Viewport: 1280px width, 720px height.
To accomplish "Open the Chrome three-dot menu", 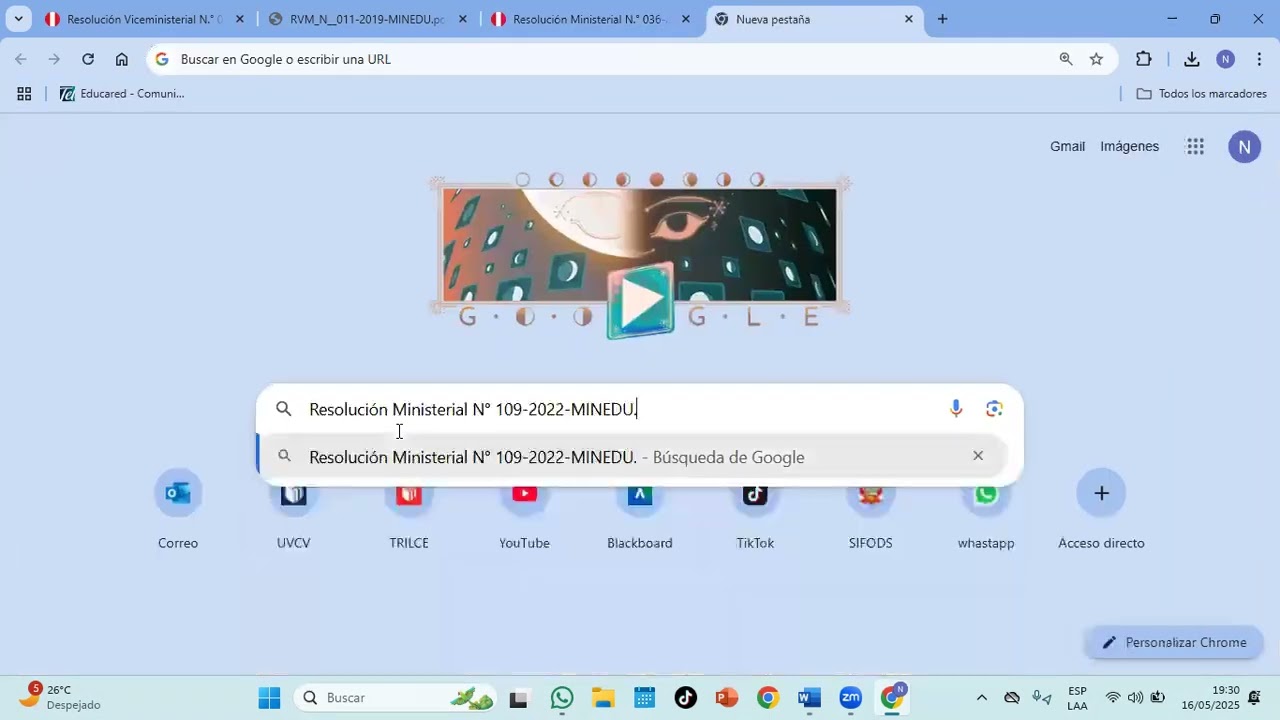I will [x=1259, y=59].
